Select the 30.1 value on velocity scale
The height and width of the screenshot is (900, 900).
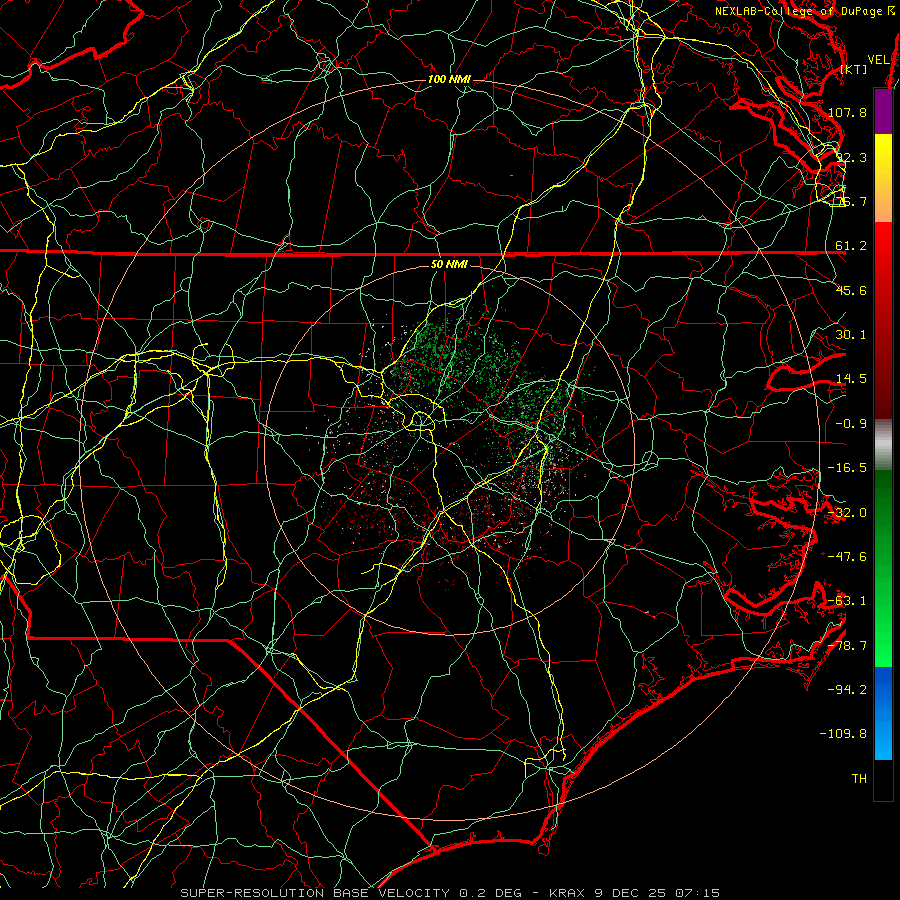851,335
